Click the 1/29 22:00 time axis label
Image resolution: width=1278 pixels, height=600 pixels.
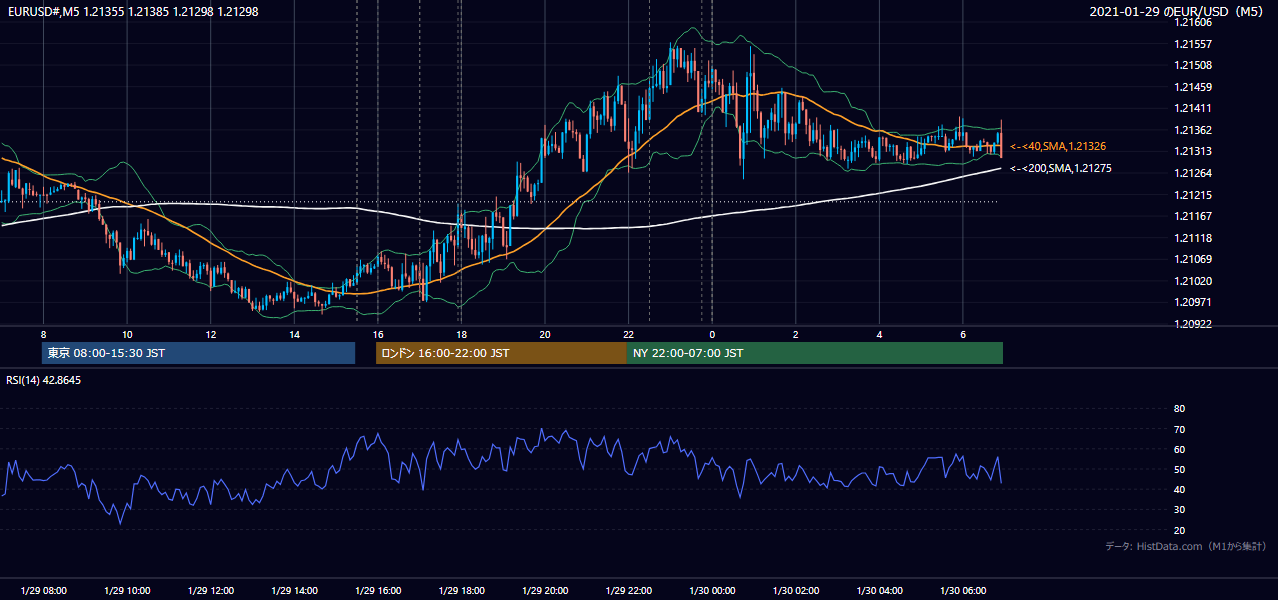click(x=628, y=591)
